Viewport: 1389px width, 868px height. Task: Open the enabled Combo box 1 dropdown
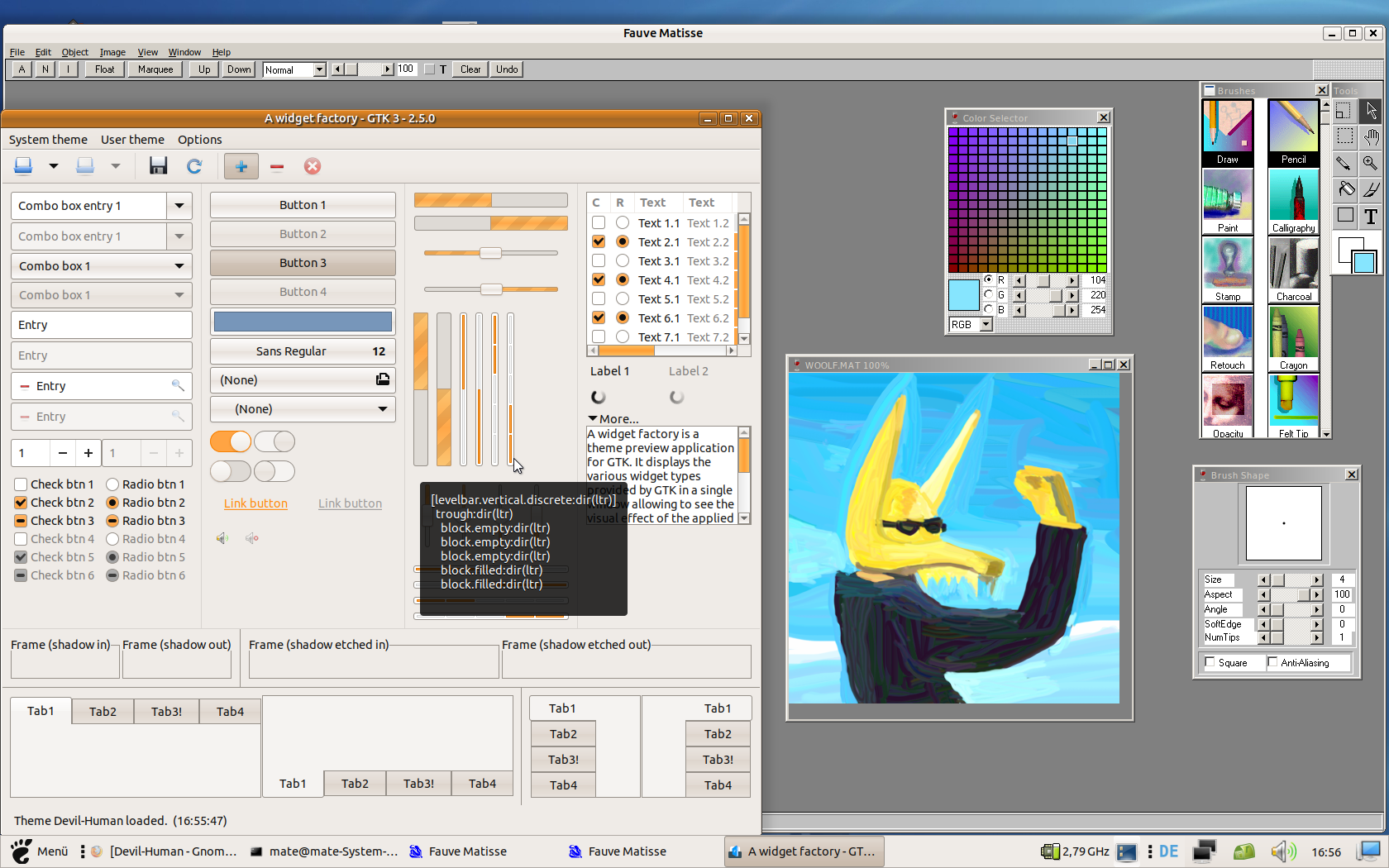tap(102, 266)
